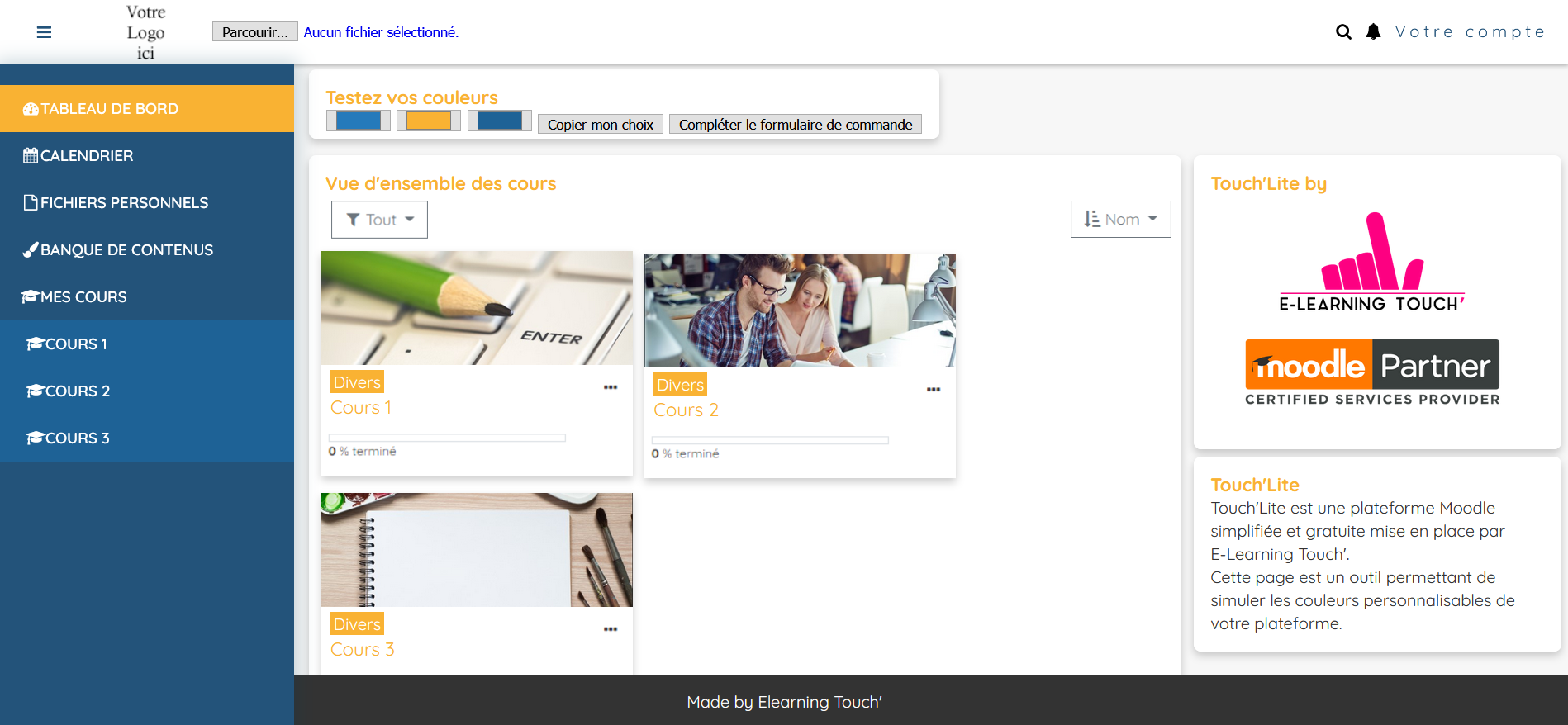
Task: Click Divers category on Cours 2 card
Action: click(x=680, y=385)
